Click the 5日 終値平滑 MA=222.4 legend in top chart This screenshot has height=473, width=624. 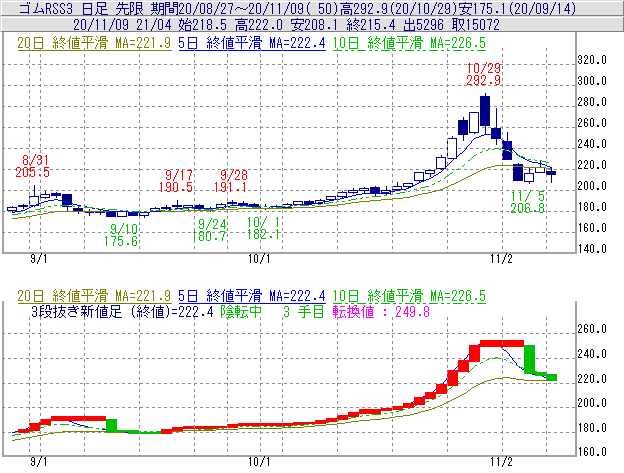[252, 43]
